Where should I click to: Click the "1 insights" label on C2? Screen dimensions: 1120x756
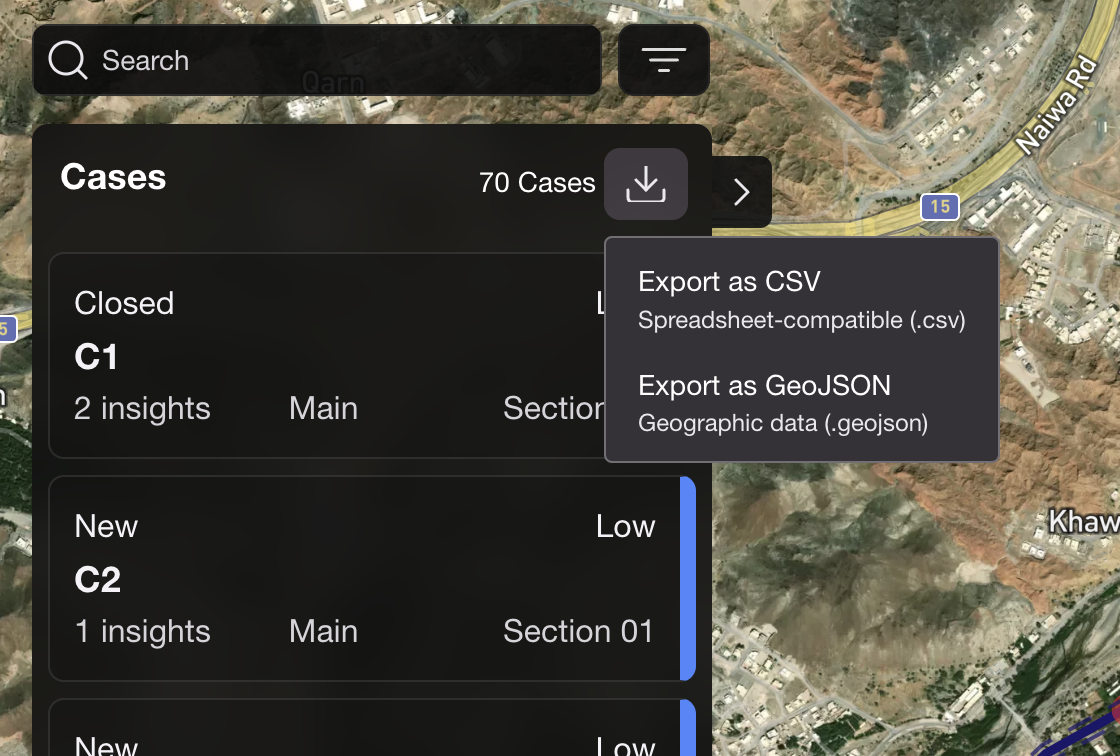point(142,631)
